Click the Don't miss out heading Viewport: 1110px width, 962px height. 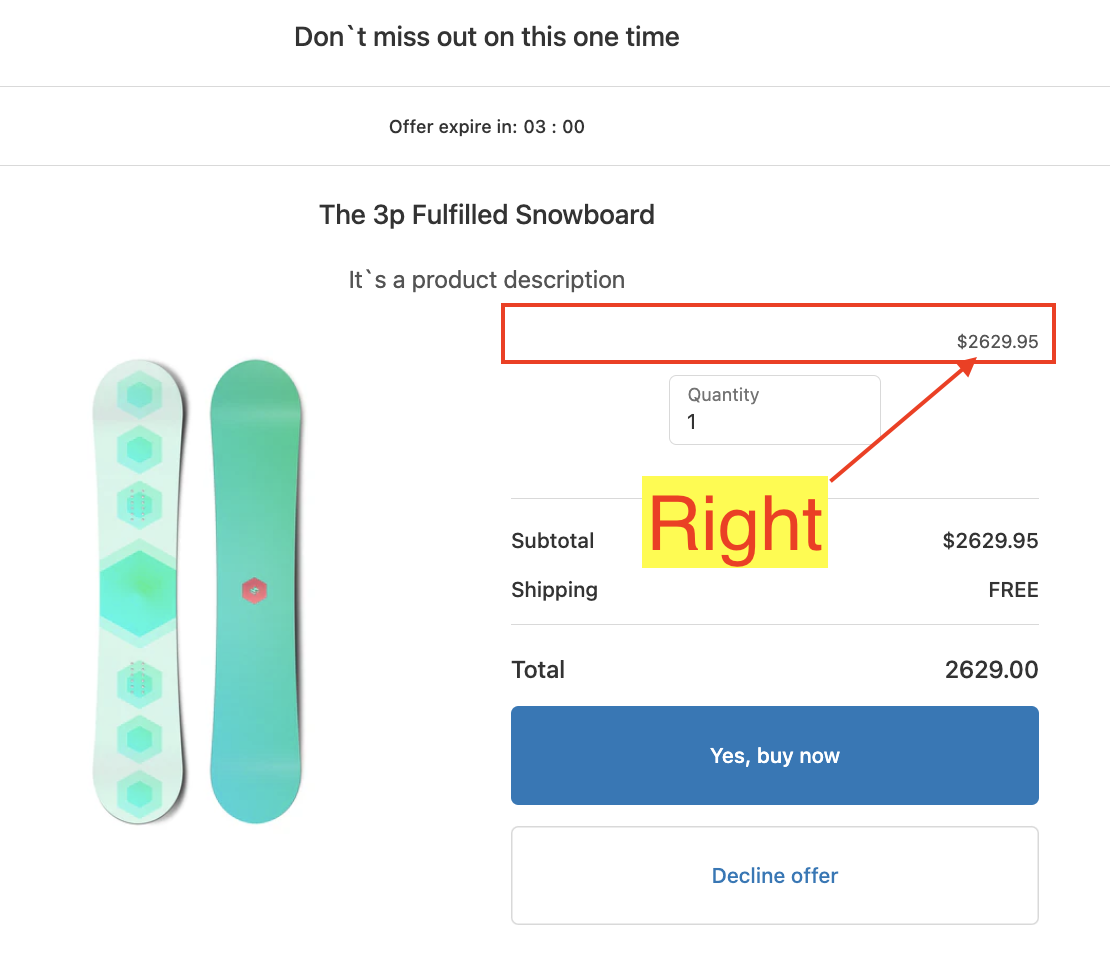coord(487,38)
